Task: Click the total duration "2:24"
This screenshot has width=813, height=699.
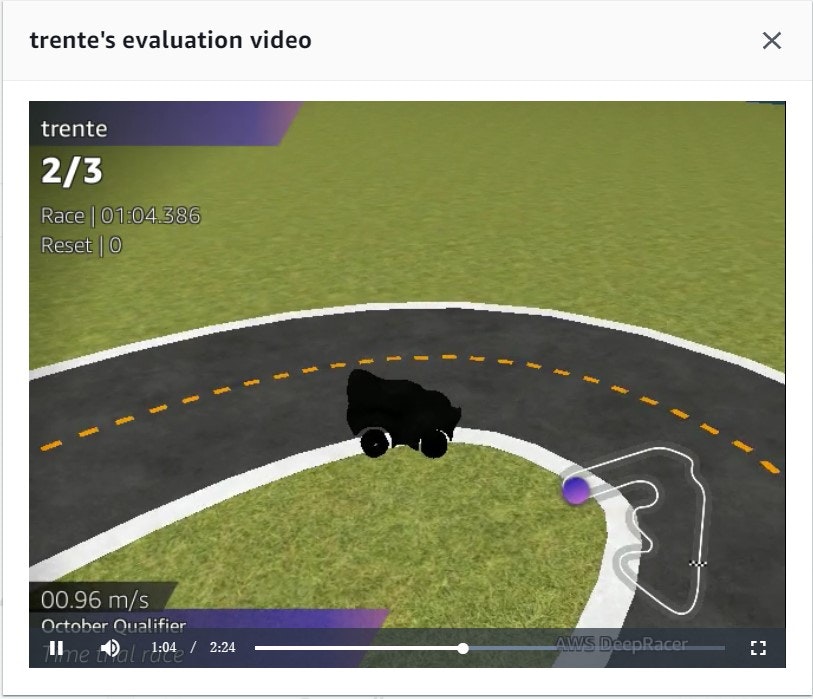Action: 222,648
